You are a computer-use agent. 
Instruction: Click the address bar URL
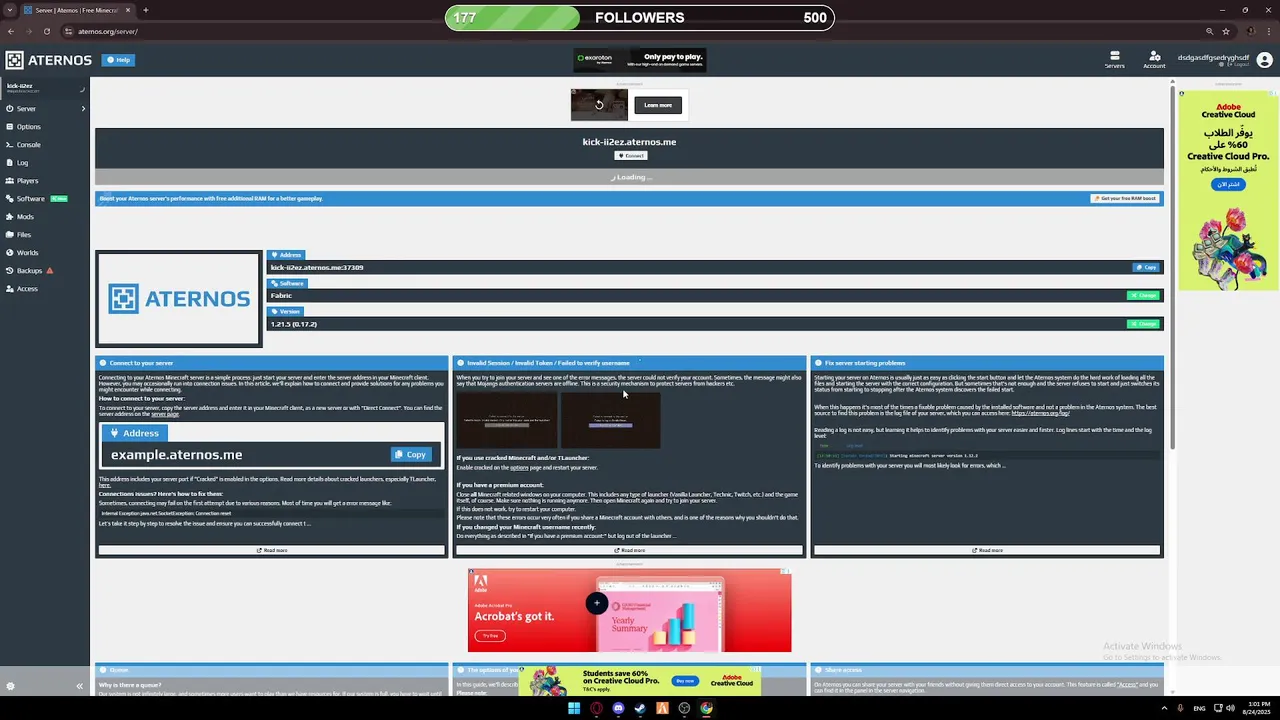(x=108, y=31)
